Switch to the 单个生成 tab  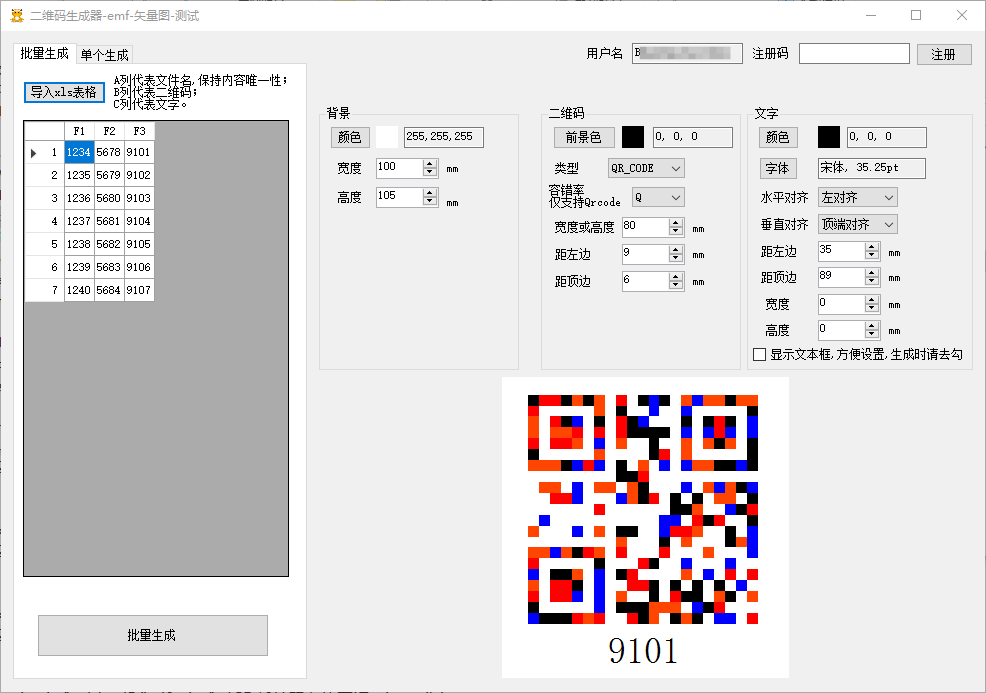[x=104, y=55]
